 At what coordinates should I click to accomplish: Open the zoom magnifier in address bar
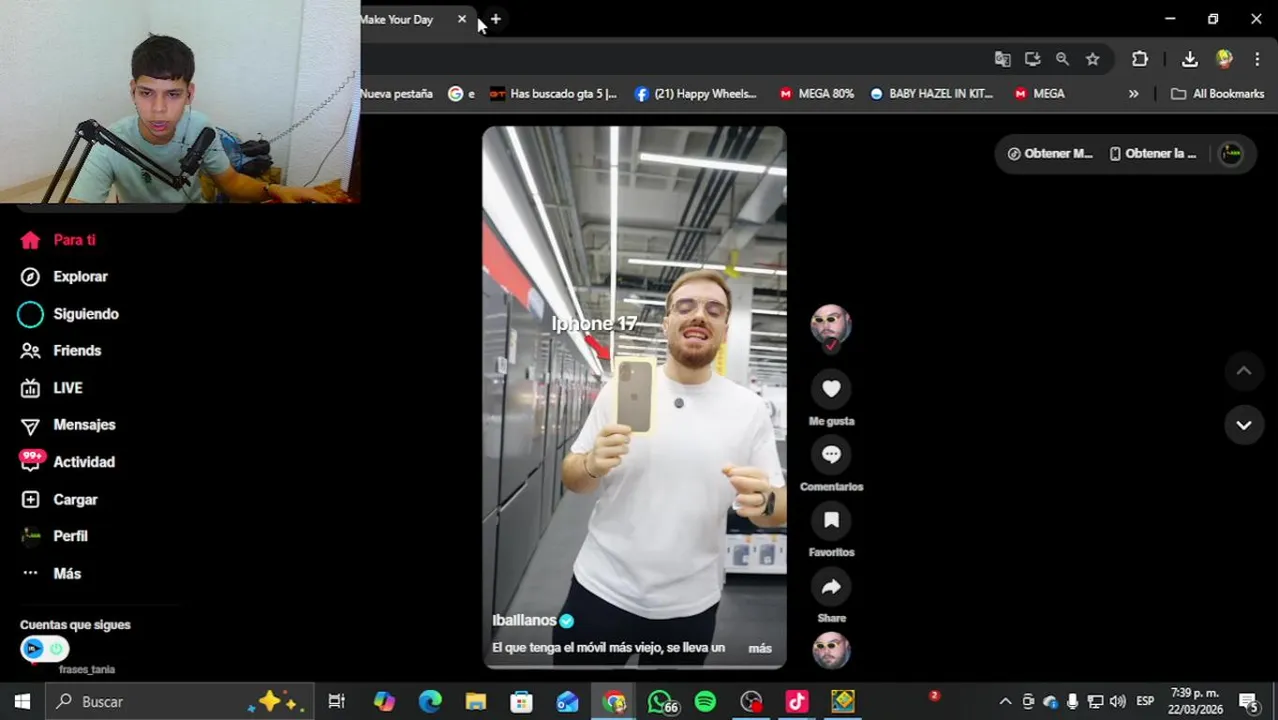tap(1062, 59)
